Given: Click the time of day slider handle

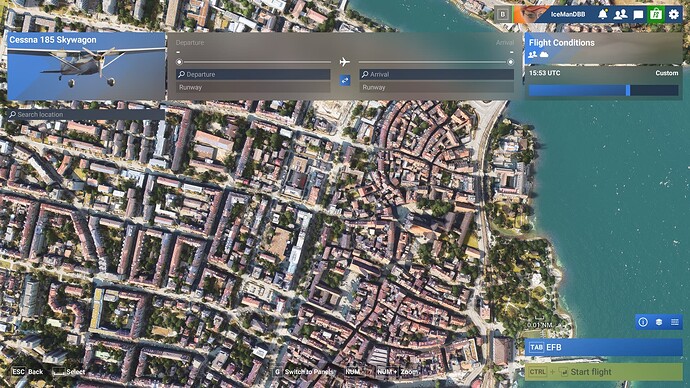Looking at the screenshot, I should coord(628,90).
